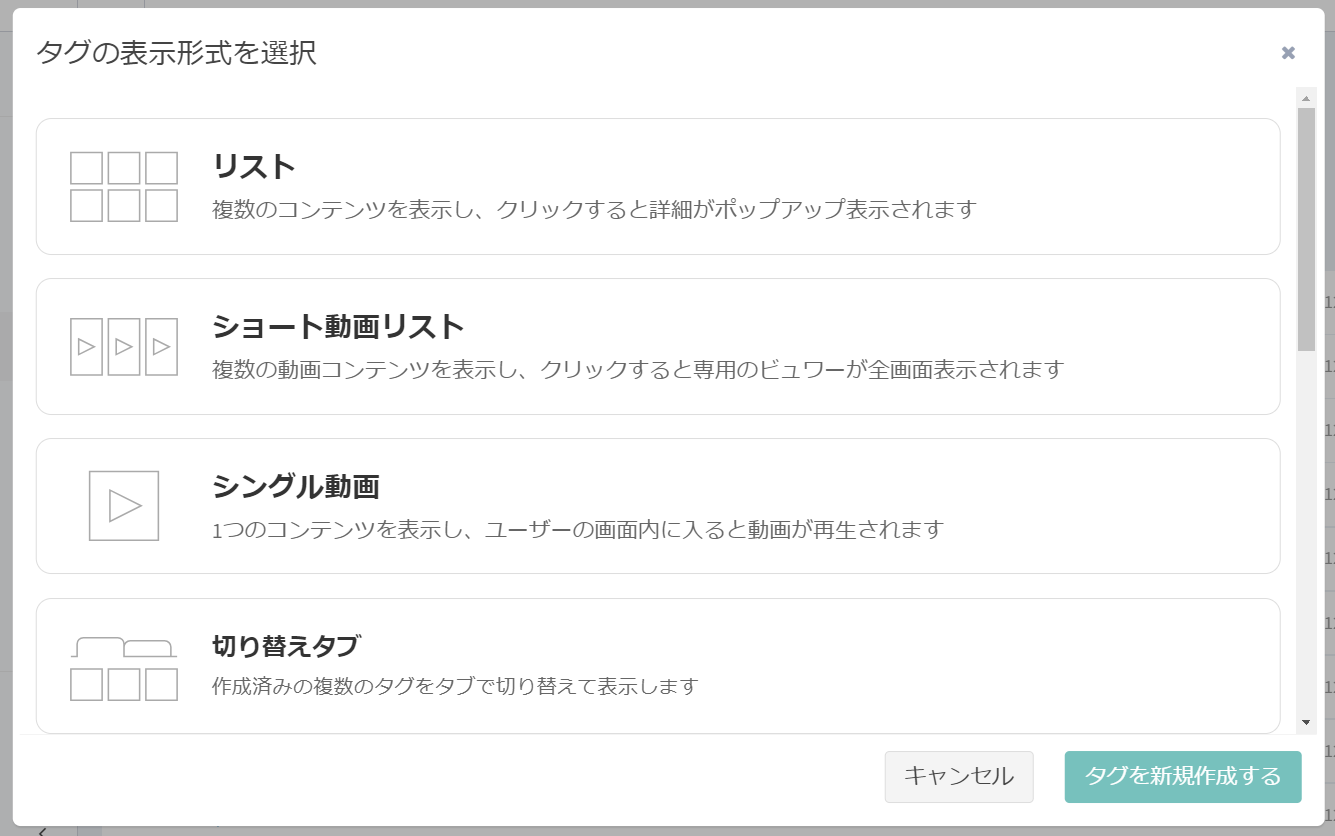Click the scrollbar down arrow
Image resolution: width=1335 pixels, height=836 pixels.
point(1306,722)
